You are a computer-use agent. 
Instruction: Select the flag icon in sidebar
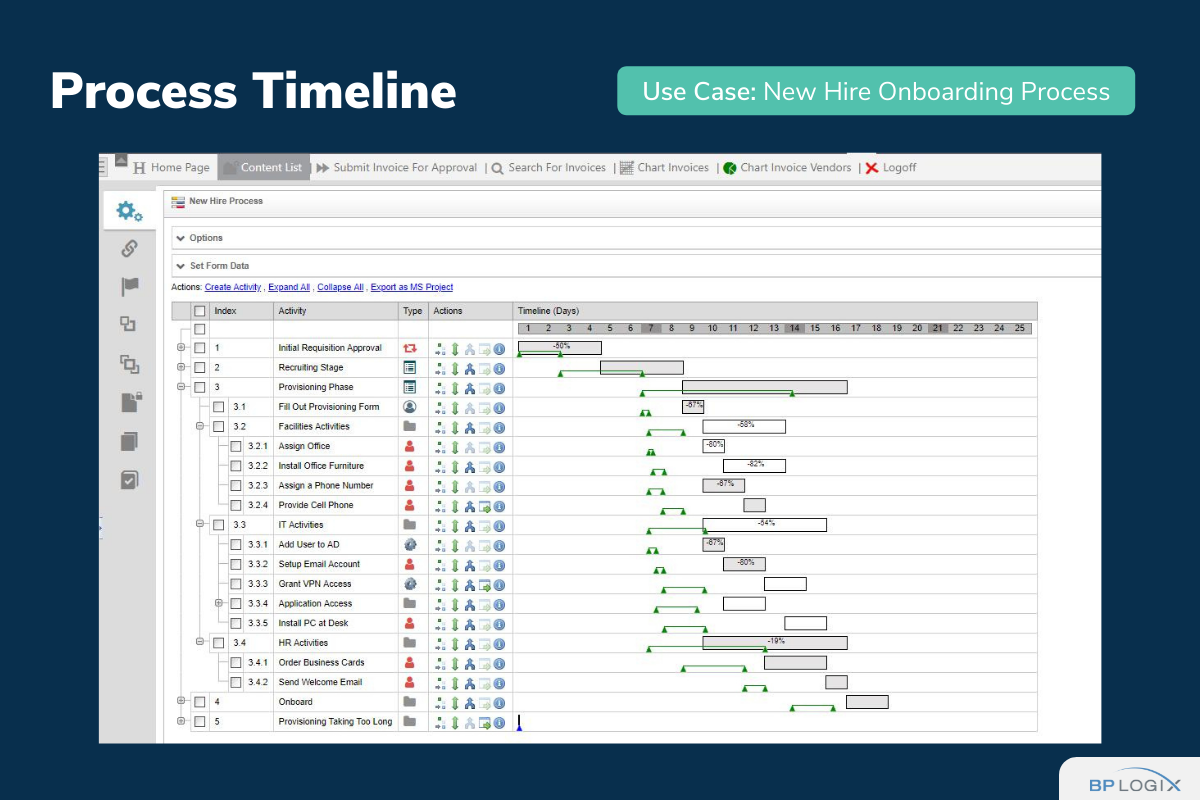click(129, 287)
